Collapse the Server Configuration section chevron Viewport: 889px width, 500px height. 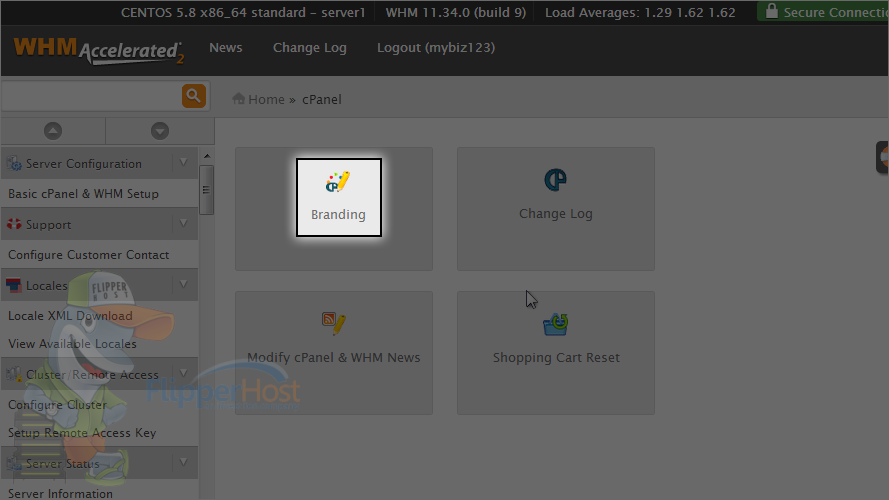coord(184,163)
